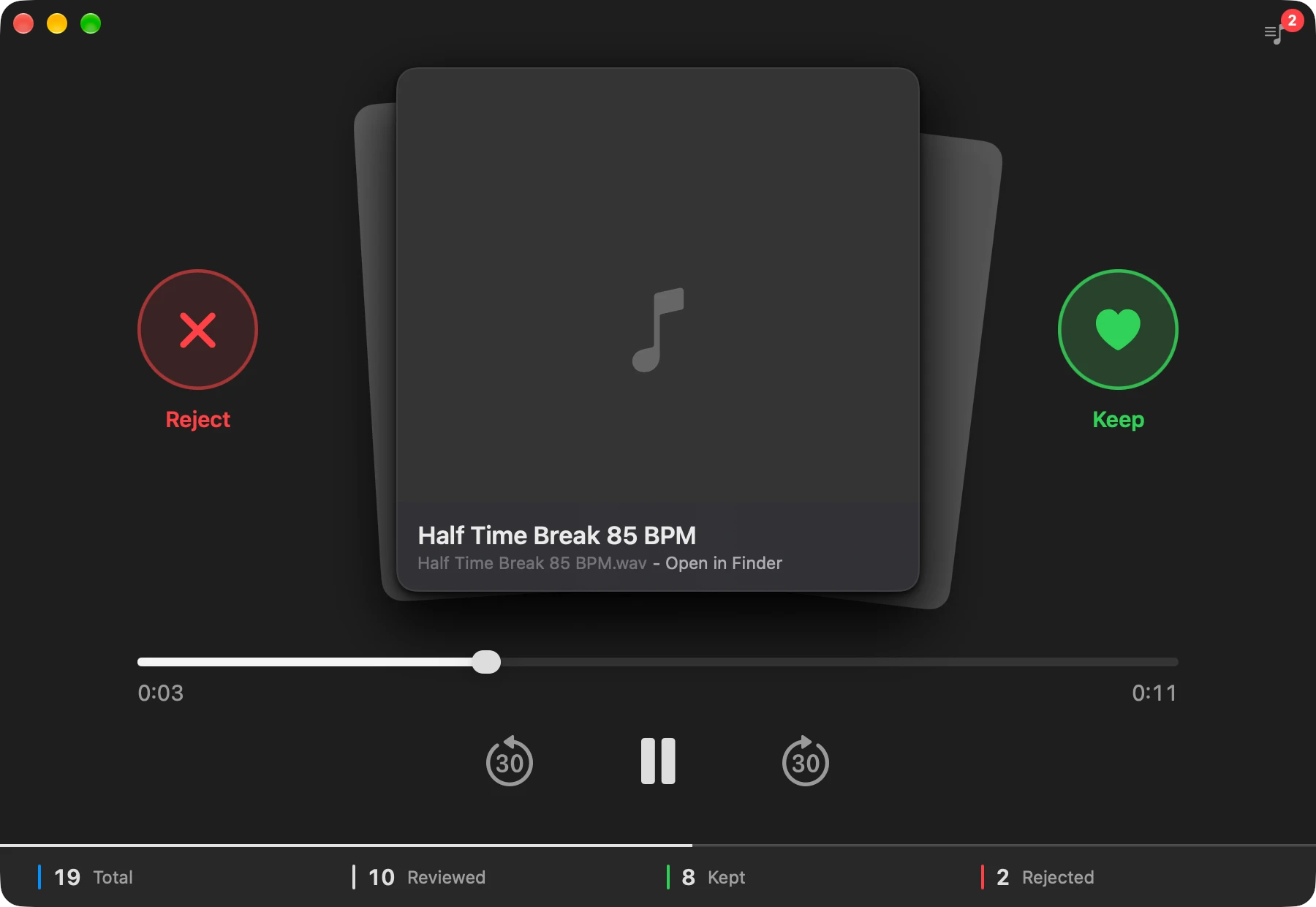
Task: Close the window with the red button
Action: click(23, 23)
